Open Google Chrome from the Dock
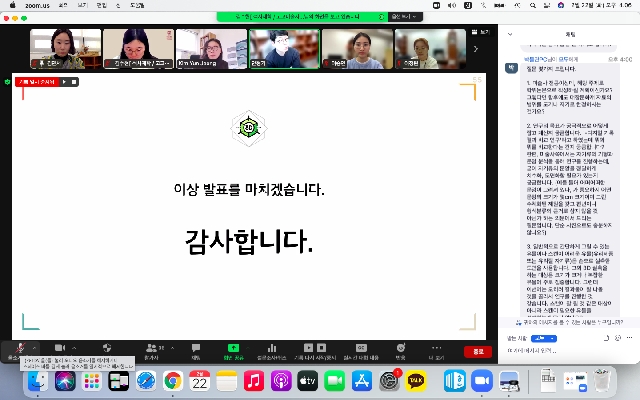The width and height of the screenshot is (640, 400). coord(173,381)
